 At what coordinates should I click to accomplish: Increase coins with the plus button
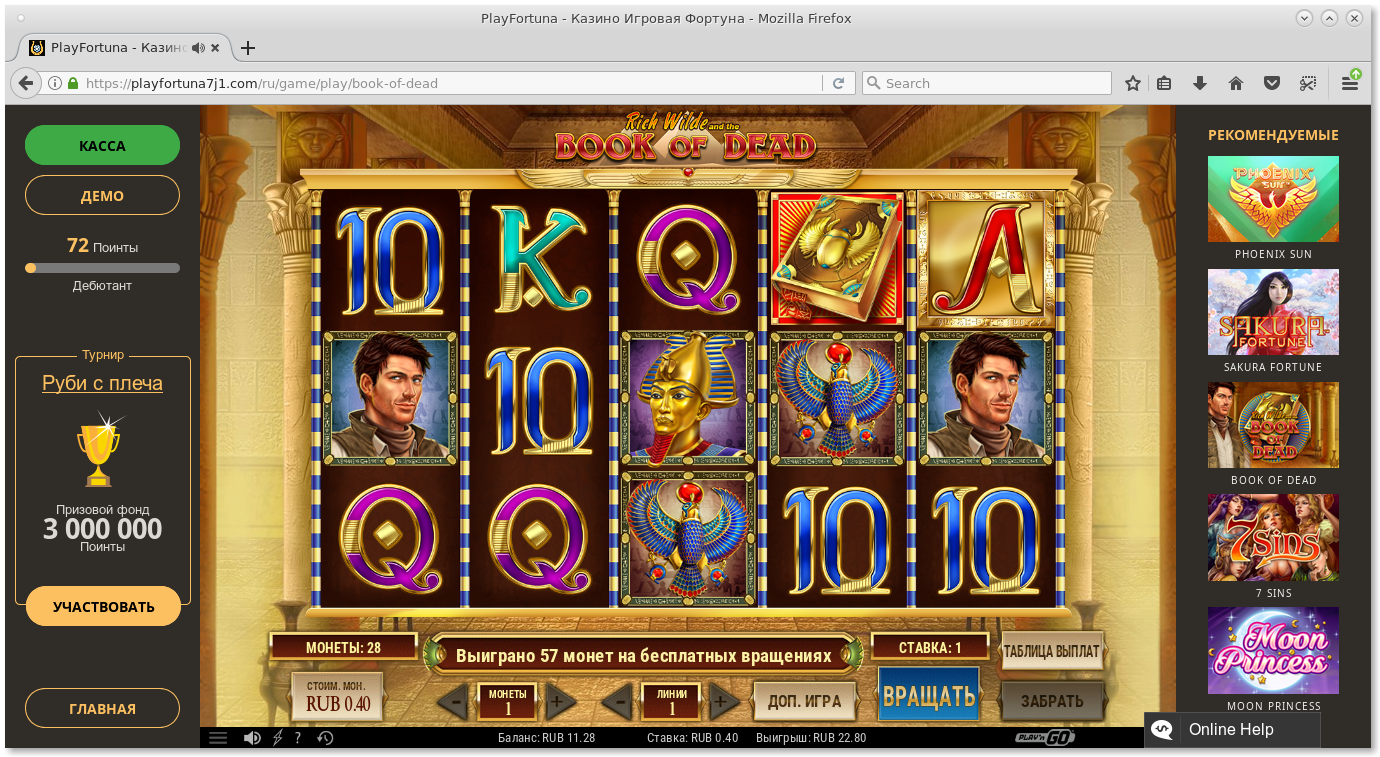click(x=556, y=702)
